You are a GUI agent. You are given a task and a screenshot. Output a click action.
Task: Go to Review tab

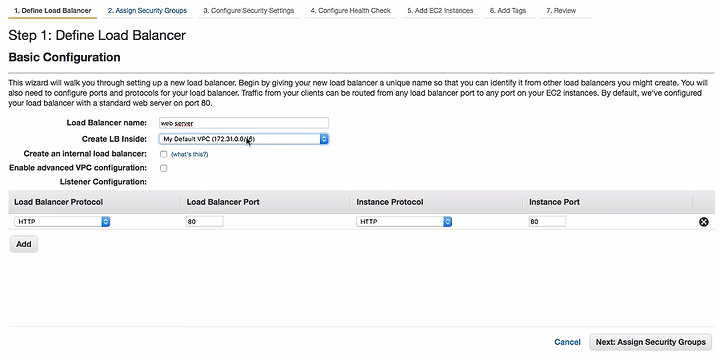click(x=565, y=11)
